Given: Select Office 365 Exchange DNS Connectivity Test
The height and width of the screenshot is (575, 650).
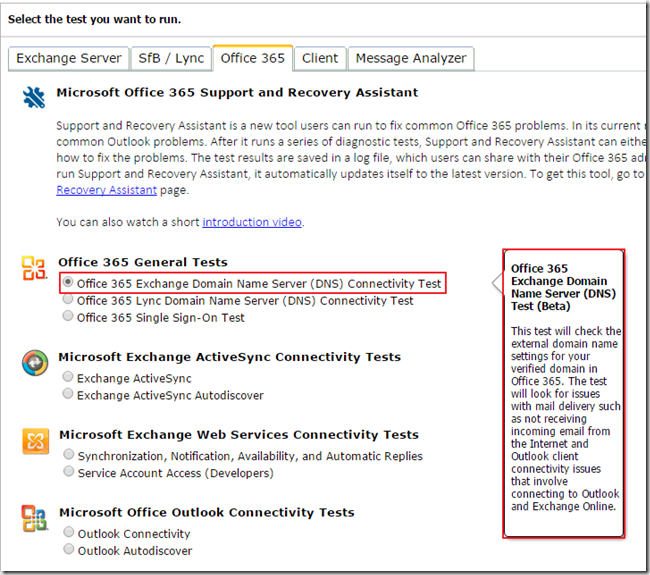Looking at the screenshot, I should 68,283.
